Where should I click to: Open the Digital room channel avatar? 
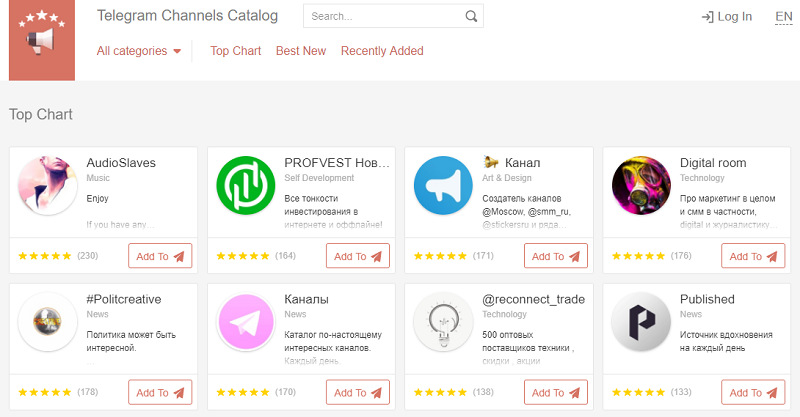point(642,186)
